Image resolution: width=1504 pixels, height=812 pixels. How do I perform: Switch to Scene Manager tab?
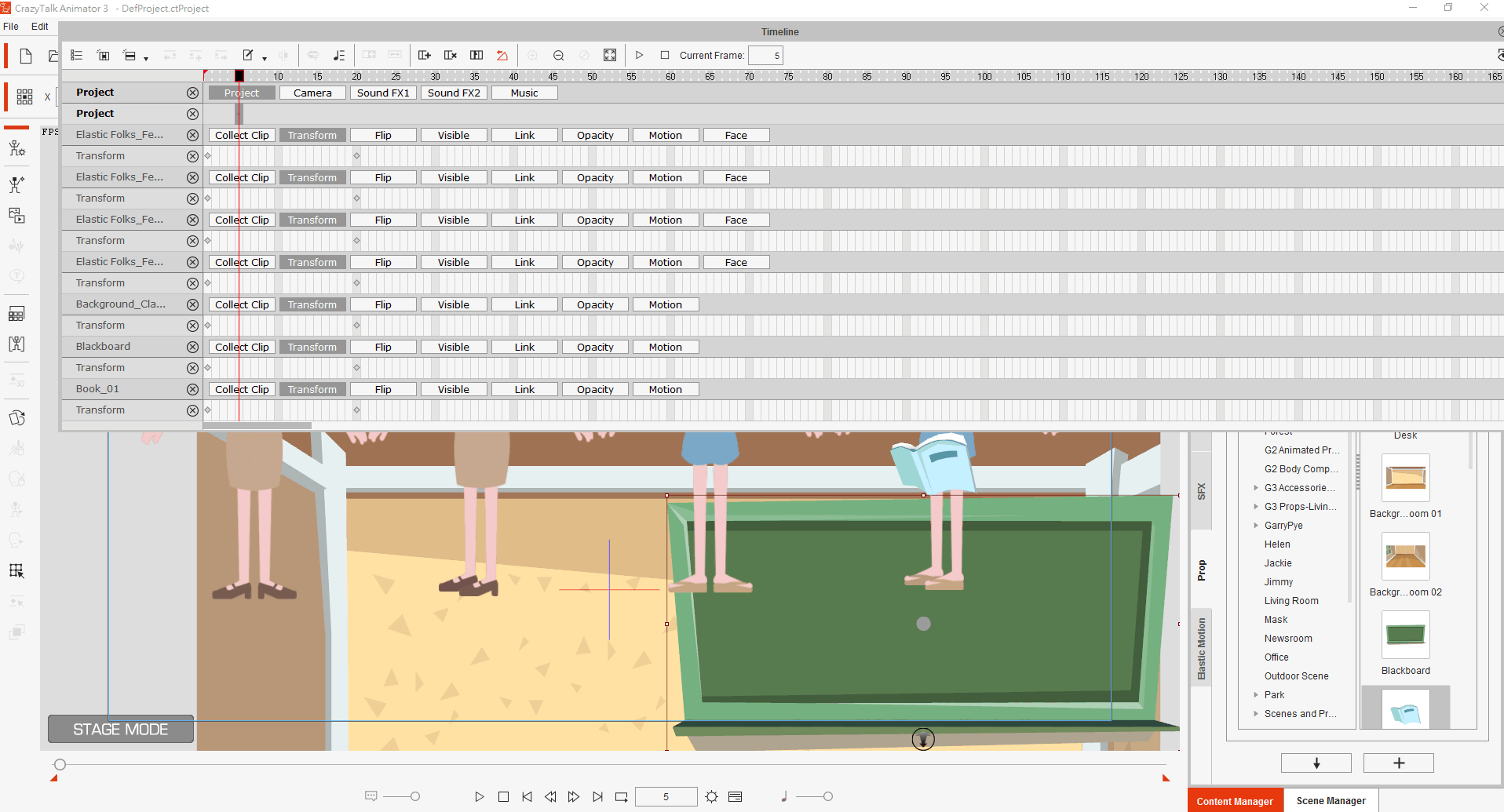click(x=1331, y=801)
